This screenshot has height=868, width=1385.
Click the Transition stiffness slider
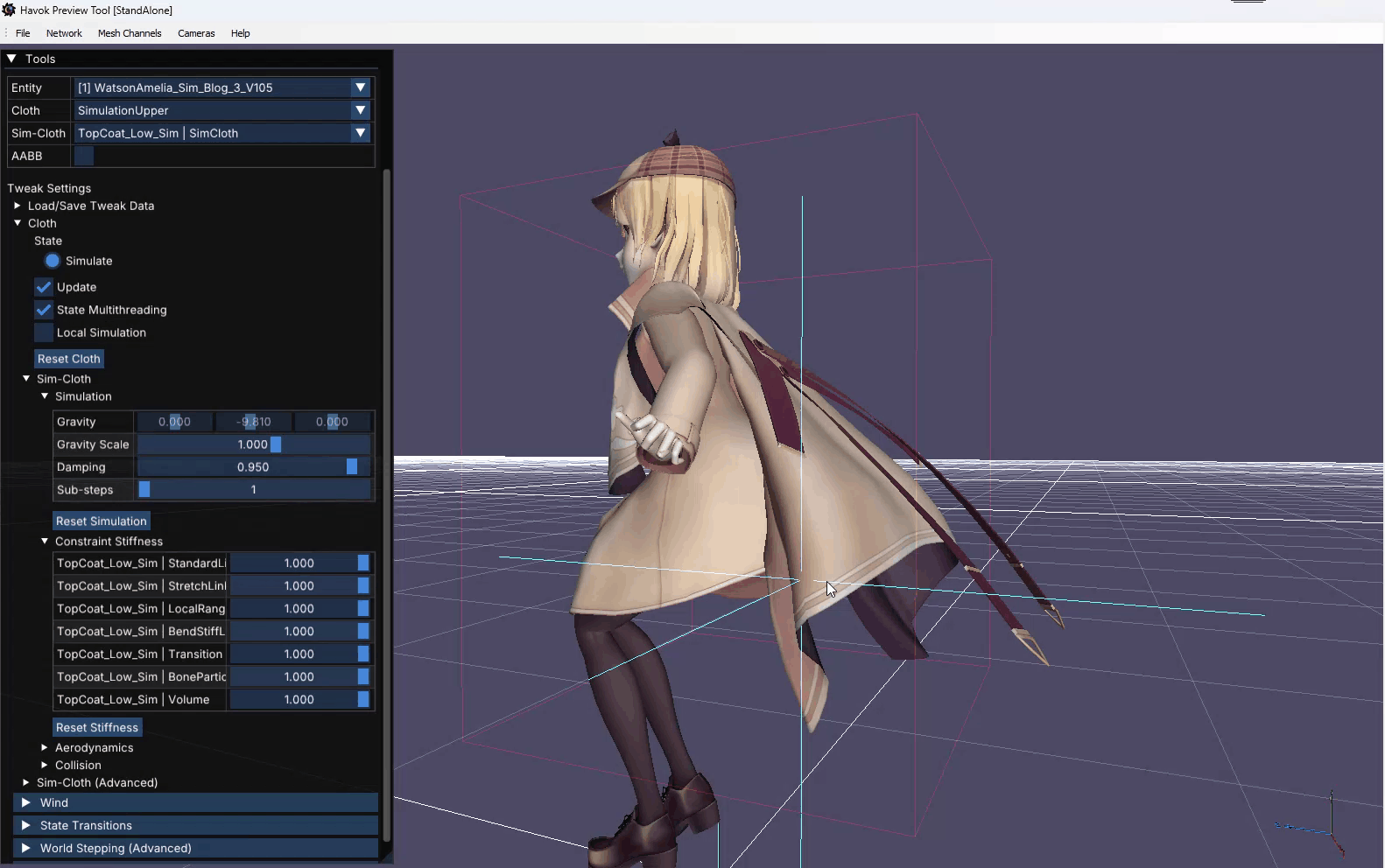point(299,654)
